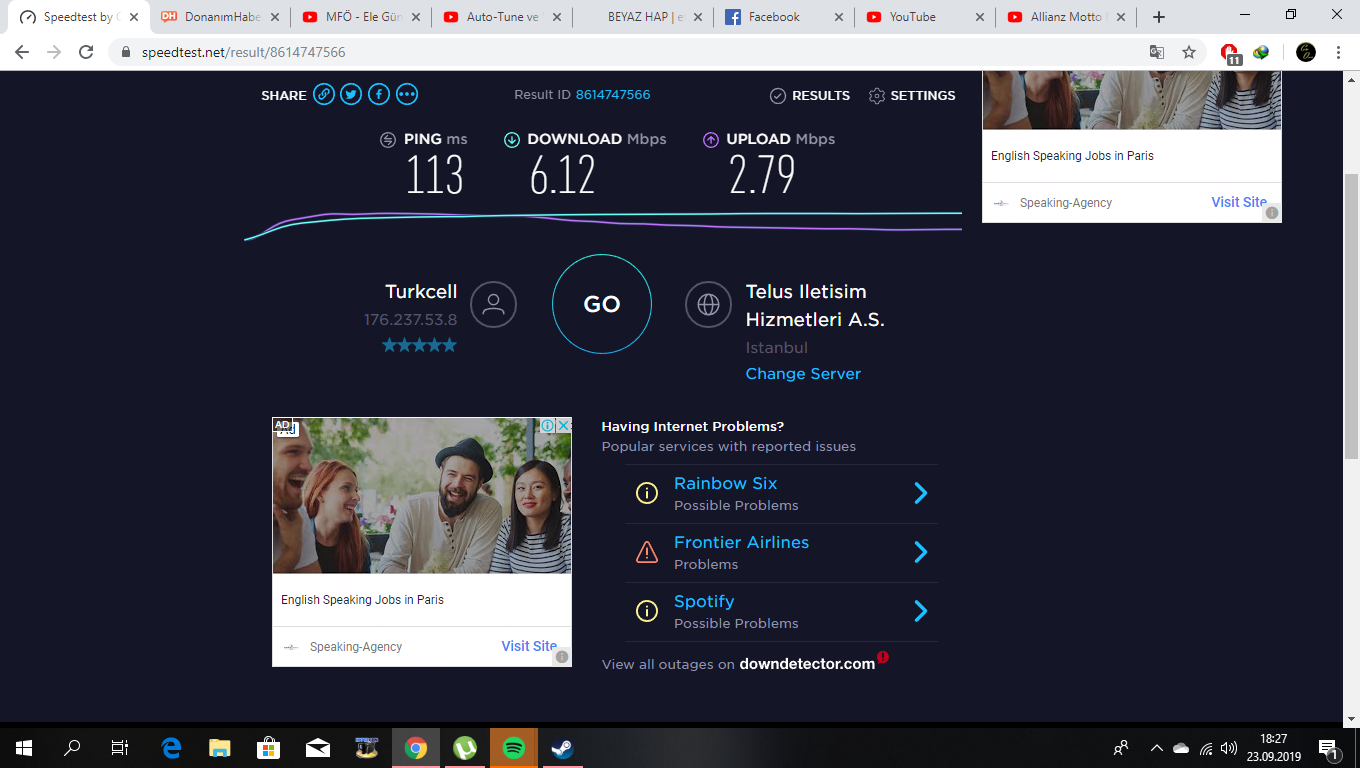Click Spotify yellow info icon
This screenshot has width=1360, height=768.
click(647, 611)
